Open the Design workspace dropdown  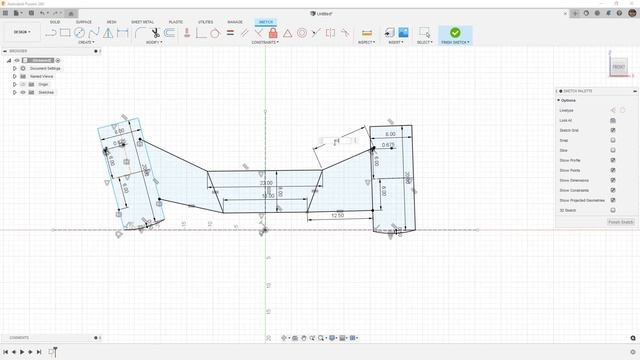[x=22, y=32]
